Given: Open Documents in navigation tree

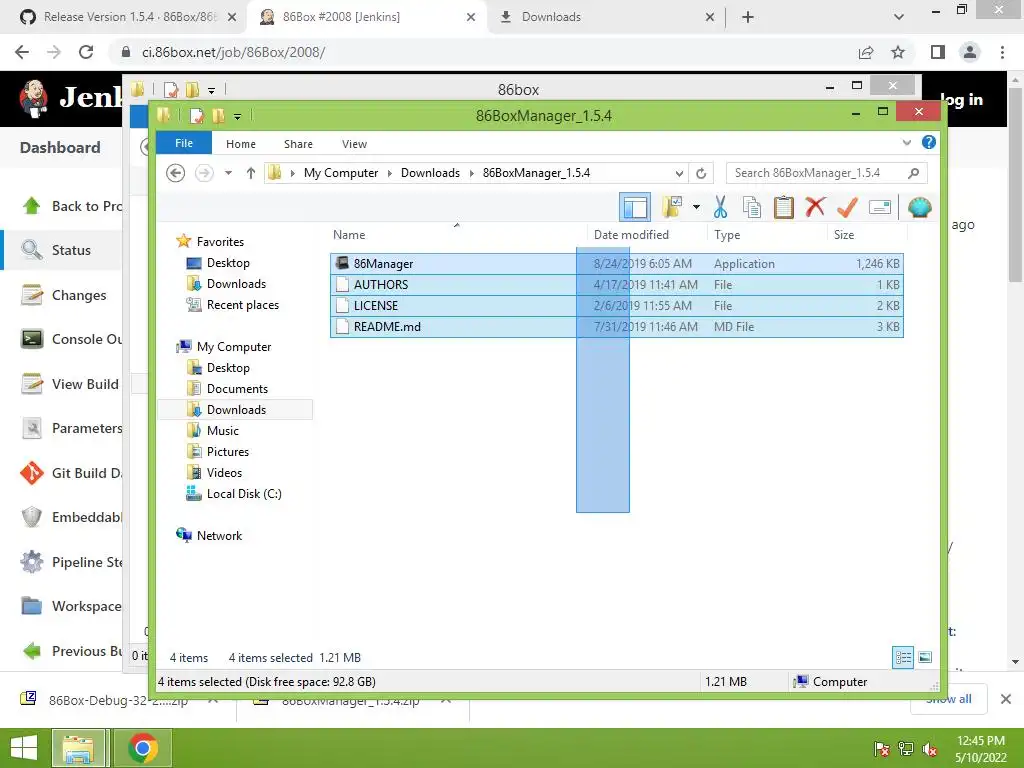Looking at the screenshot, I should [237, 389].
